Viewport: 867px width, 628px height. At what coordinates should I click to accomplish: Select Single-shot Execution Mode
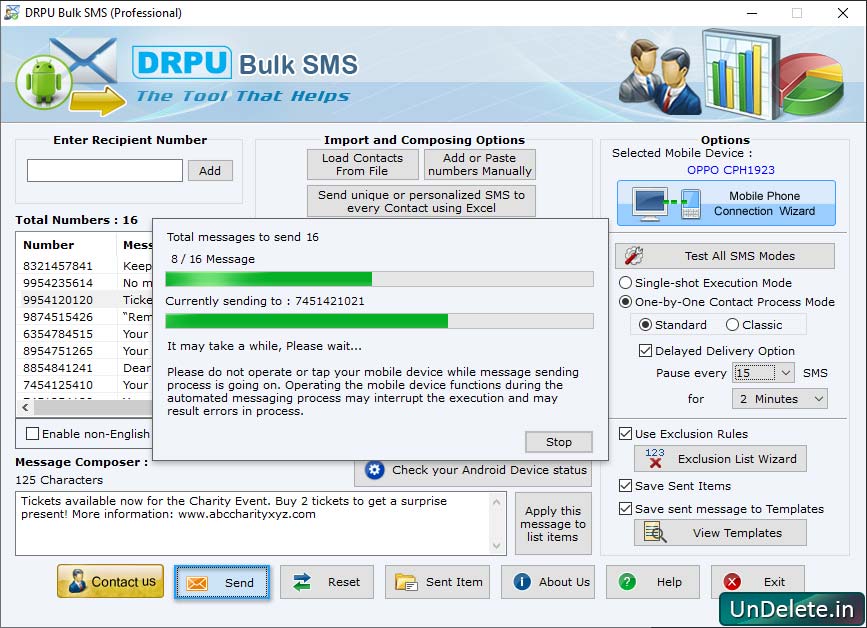tap(625, 283)
